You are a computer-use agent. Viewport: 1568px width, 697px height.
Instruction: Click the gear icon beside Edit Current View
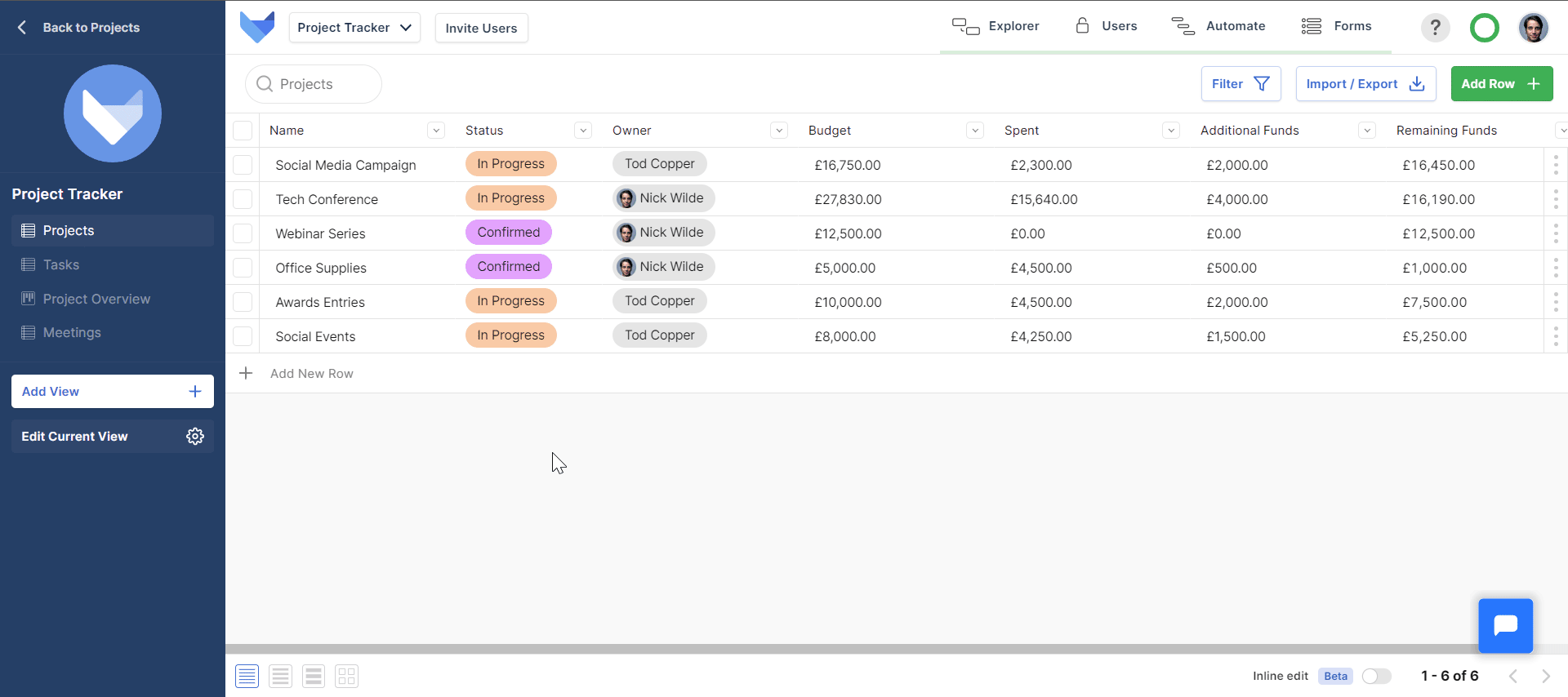coord(195,437)
